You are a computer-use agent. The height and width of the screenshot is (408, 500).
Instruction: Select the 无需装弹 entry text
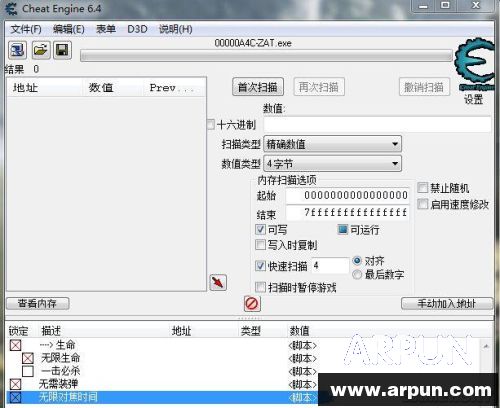(x=58, y=384)
